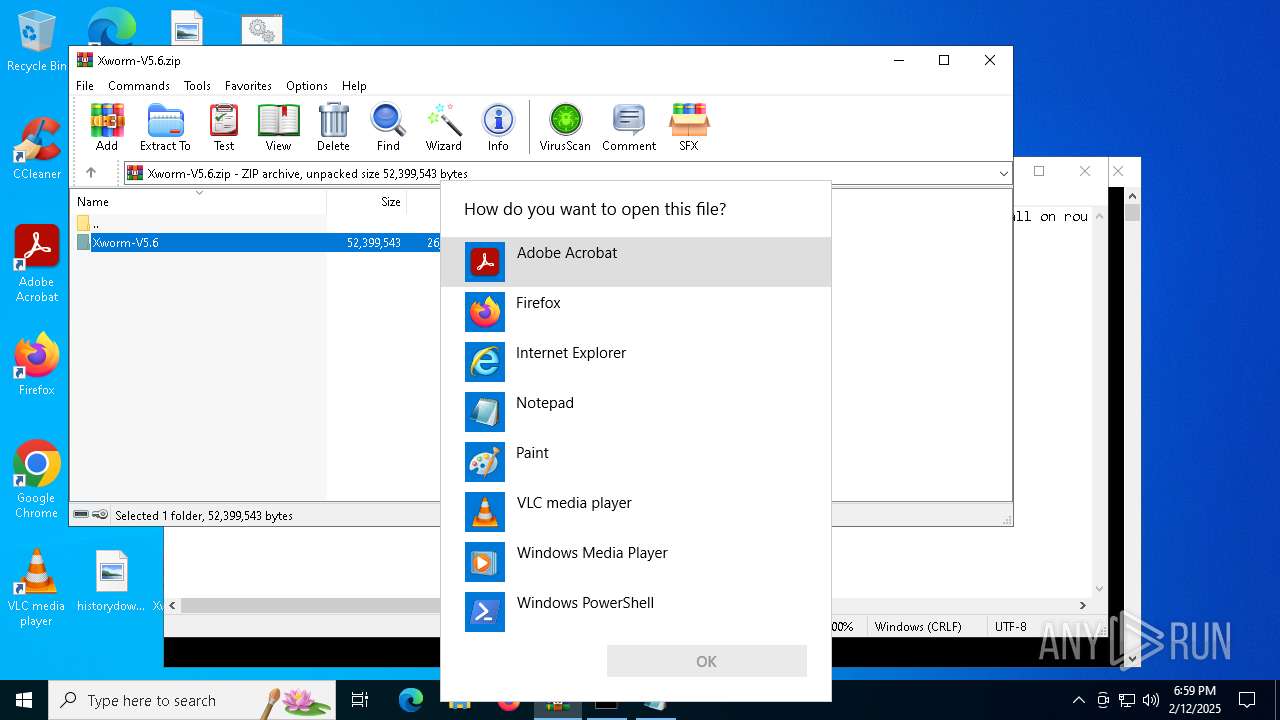Open Google Chrome desktop shortcut
The image size is (1280, 720).
(x=37, y=480)
